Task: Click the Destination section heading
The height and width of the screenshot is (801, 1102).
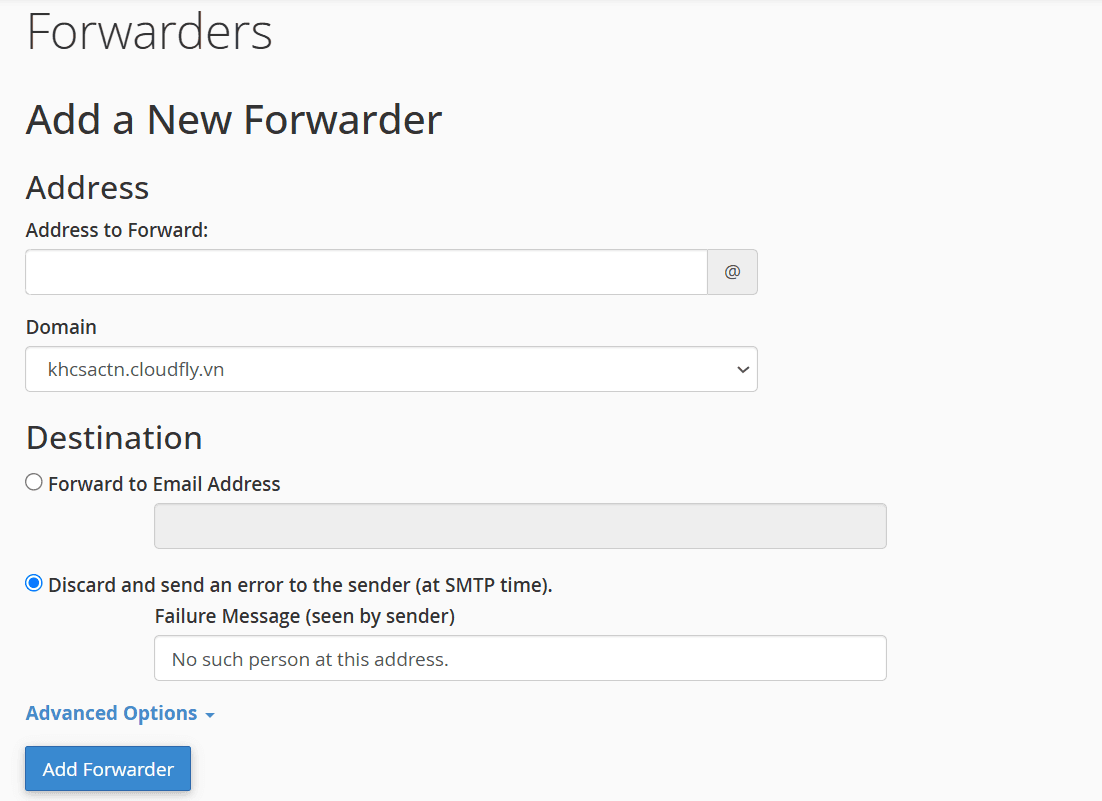Action: (x=113, y=437)
